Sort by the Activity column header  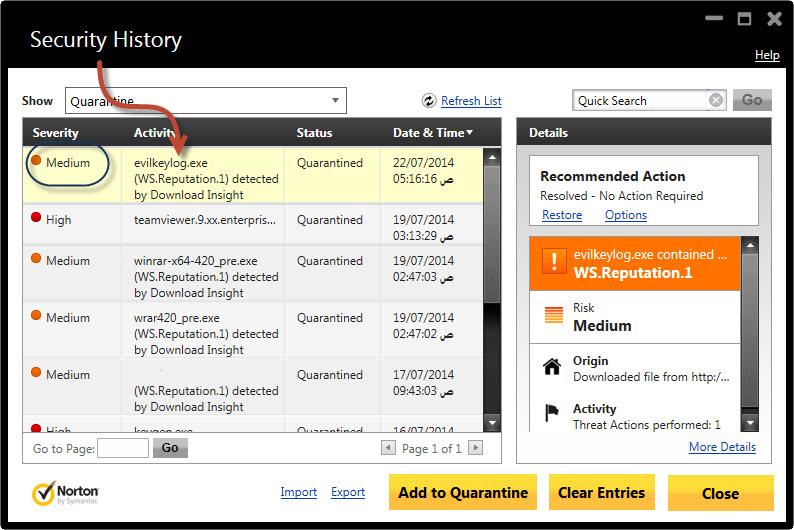click(x=154, y=133)
